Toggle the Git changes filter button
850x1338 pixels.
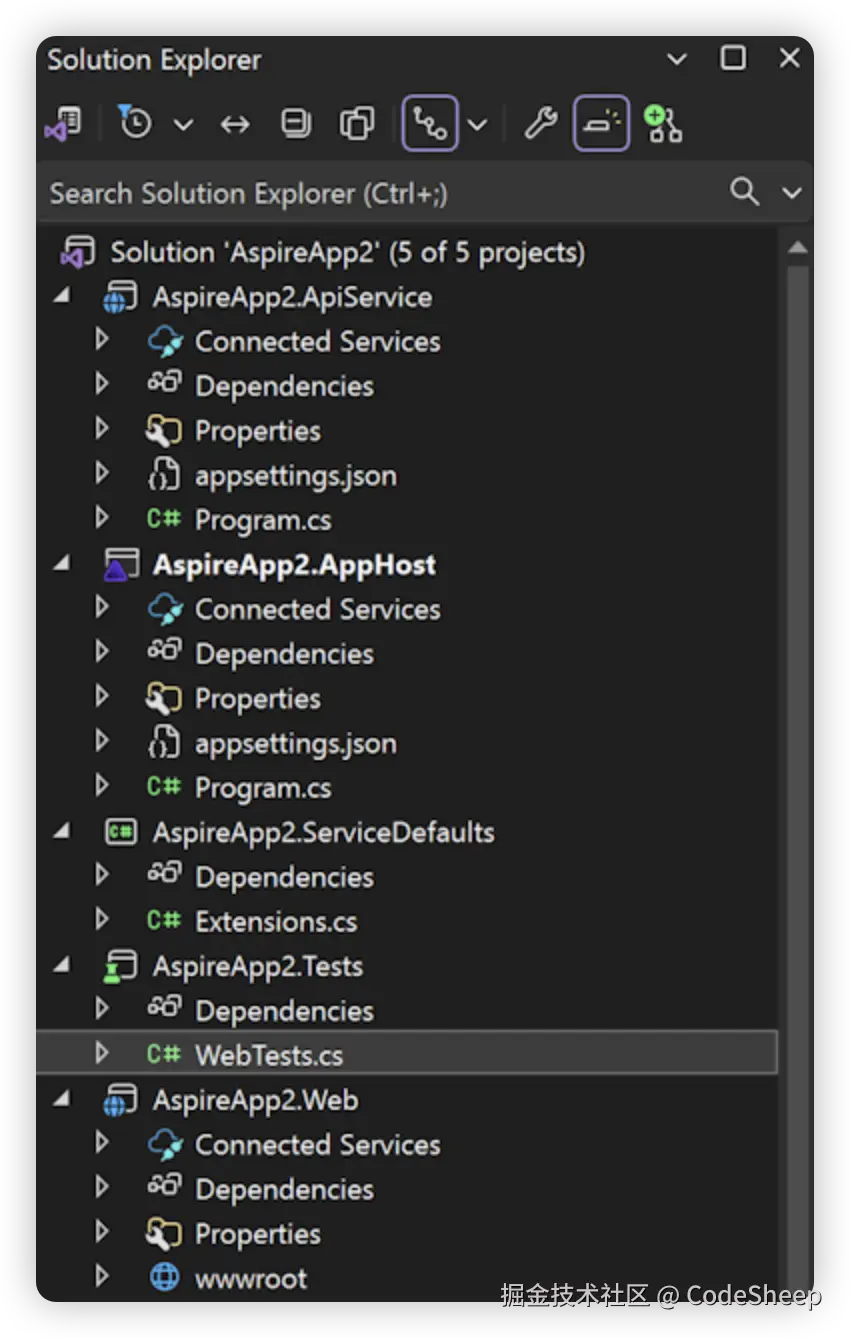point(430,124)
